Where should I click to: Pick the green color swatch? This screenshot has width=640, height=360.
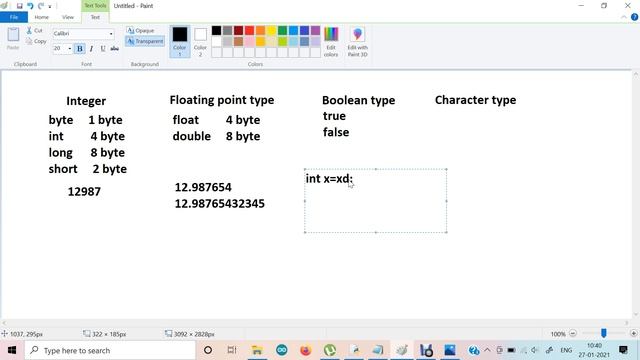pos(282,30)
